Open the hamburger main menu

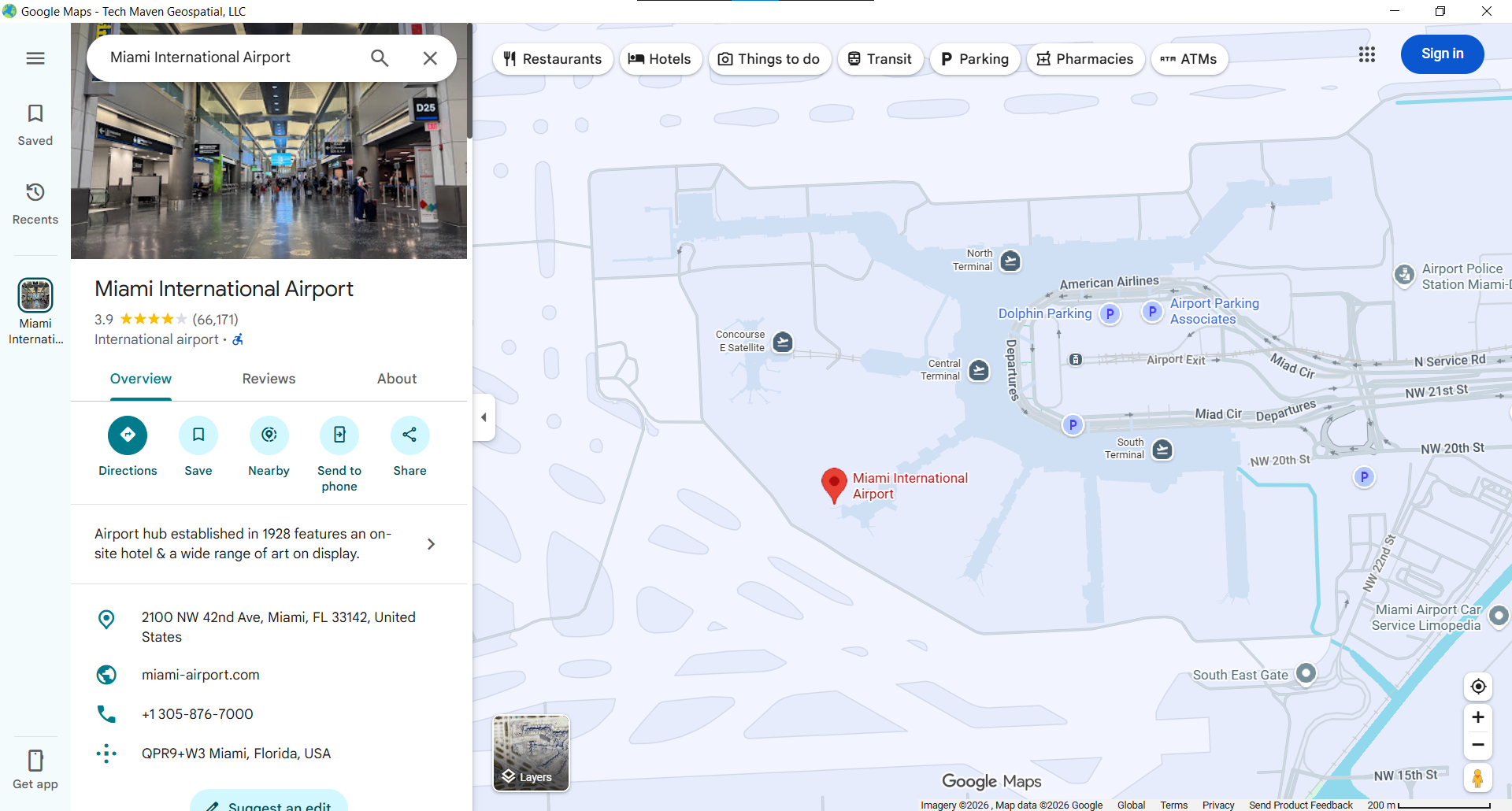(35, 58)
